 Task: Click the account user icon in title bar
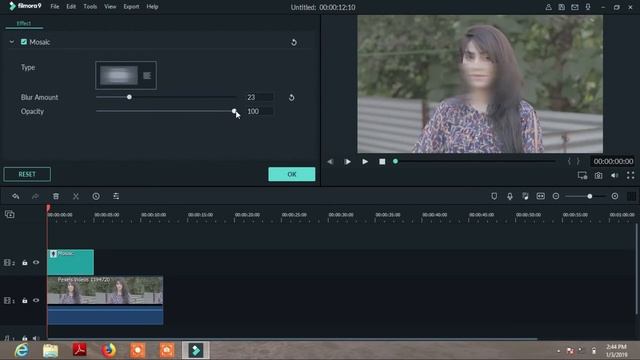549,7
